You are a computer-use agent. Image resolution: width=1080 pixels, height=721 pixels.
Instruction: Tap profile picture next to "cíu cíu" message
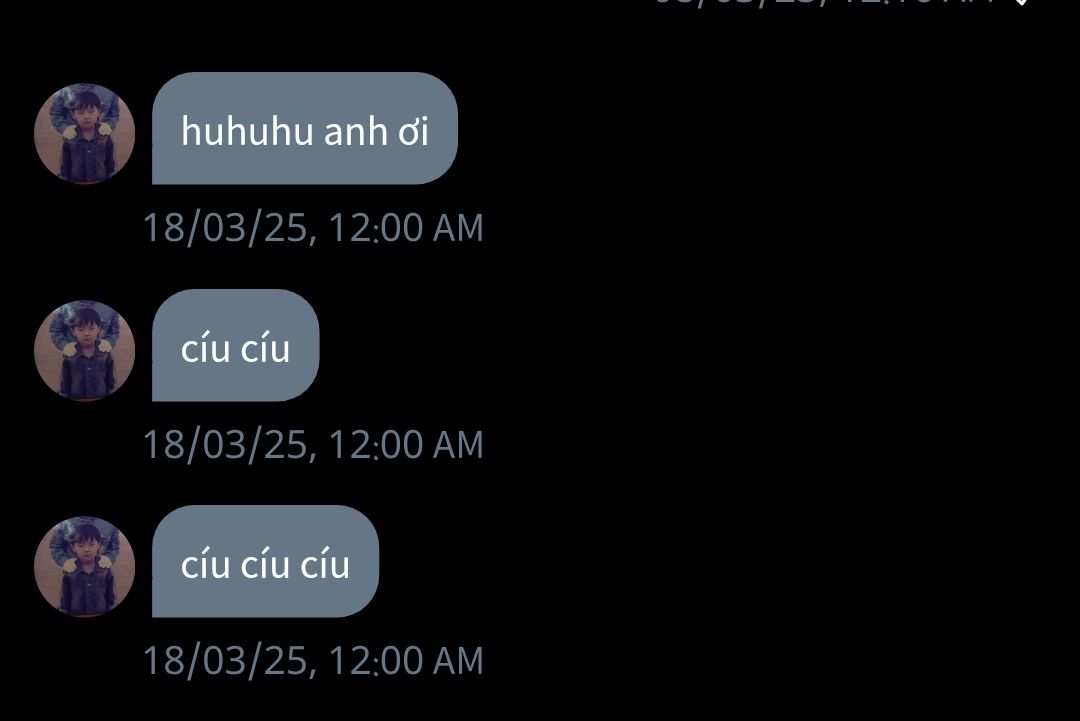pyautogui.click(x=84, y=351)
